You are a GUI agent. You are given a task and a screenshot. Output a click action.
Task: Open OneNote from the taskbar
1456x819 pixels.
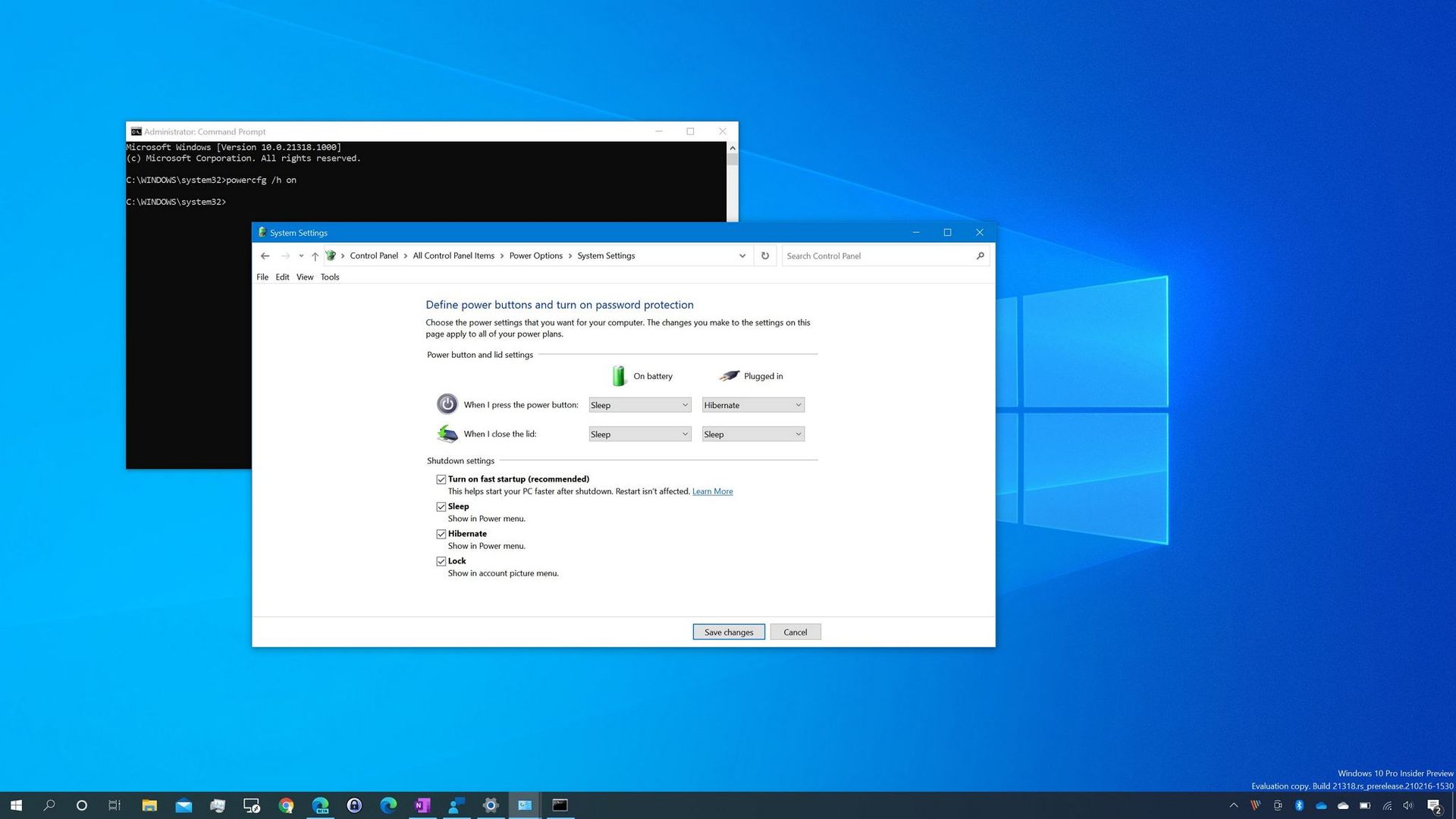click(422, 805)
